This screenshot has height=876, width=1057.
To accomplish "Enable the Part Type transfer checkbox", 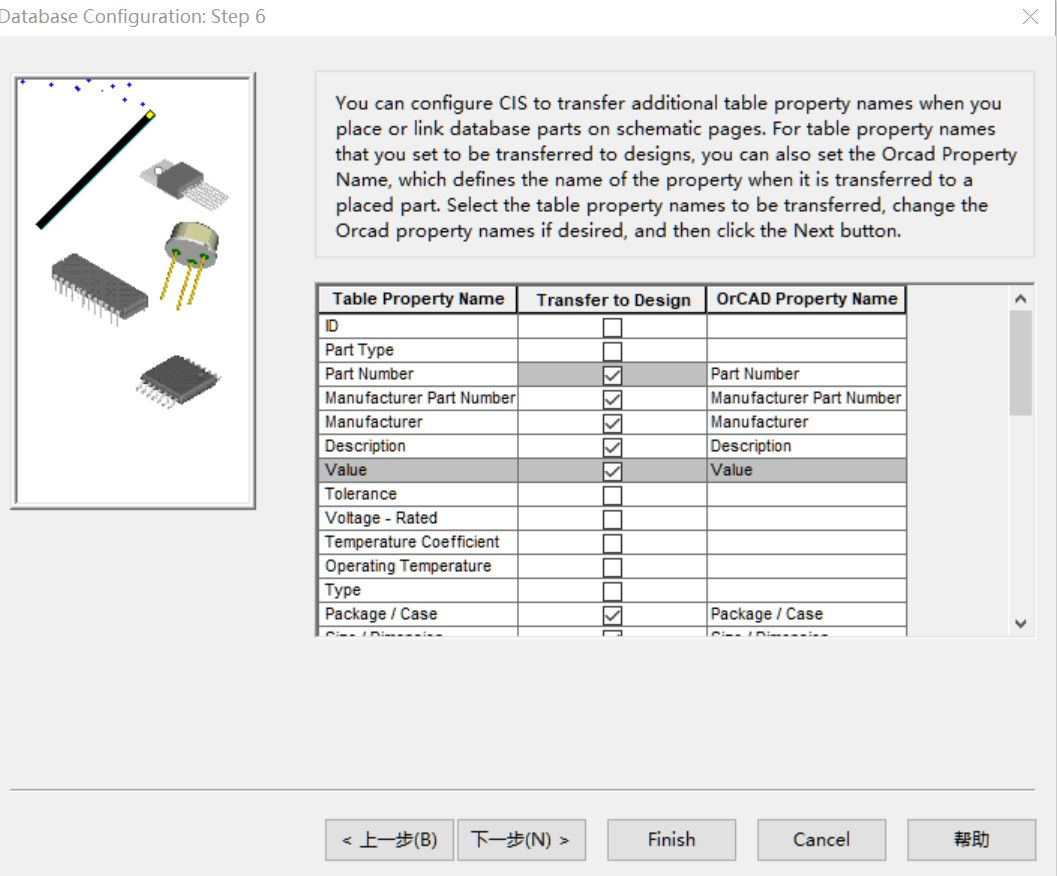I will [613, 350].
